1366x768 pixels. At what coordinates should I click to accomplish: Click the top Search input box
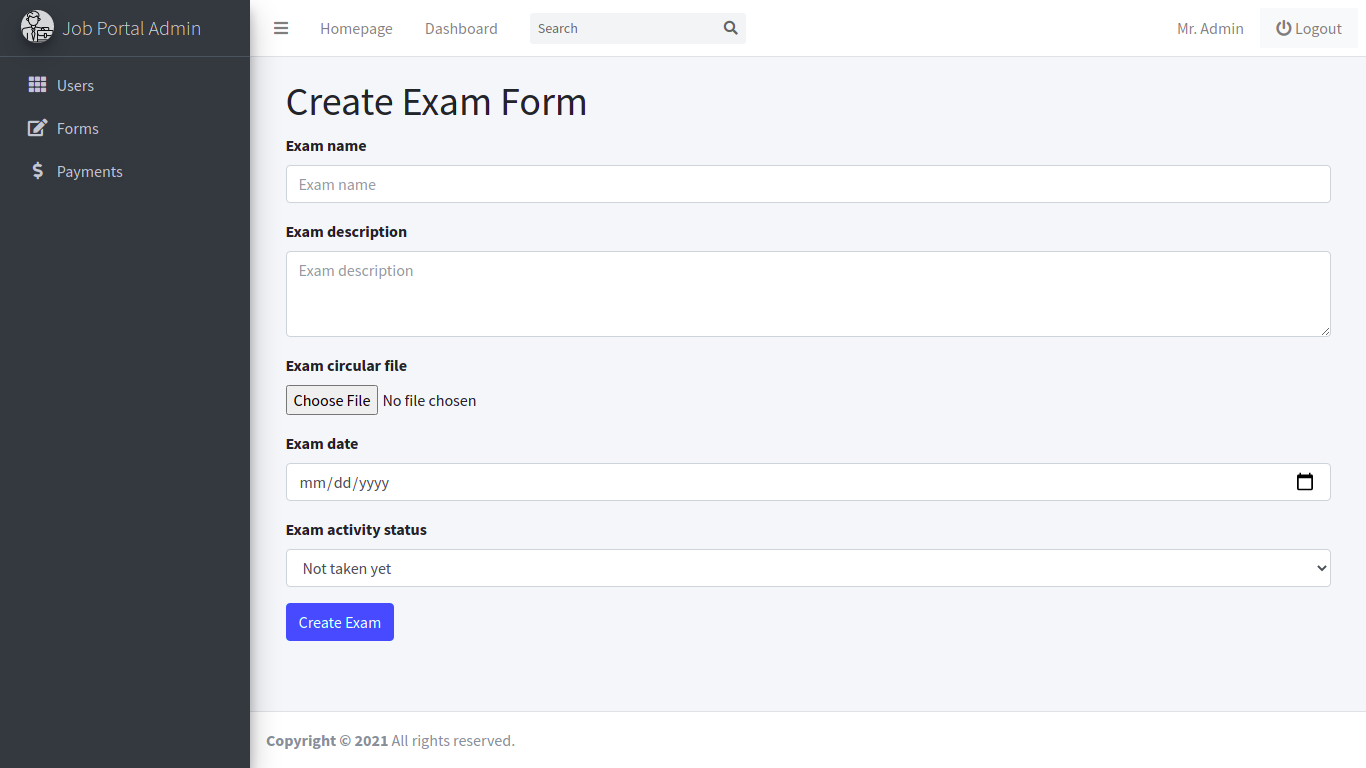[624, 28]
